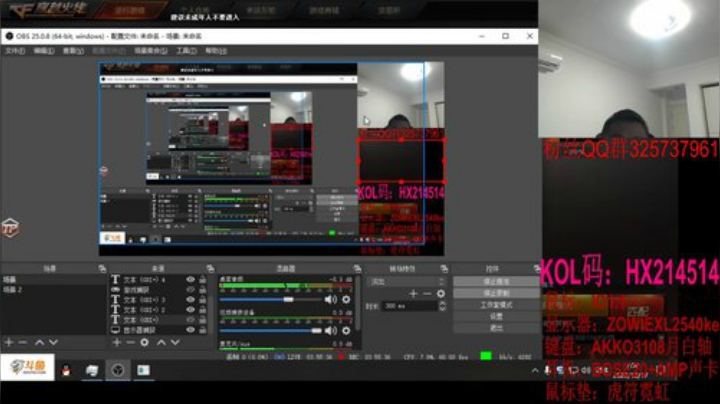Toggle lock on 文本 (GDI+) 3 source
This screenshot has height=404, width=720.
pos(202,299)
